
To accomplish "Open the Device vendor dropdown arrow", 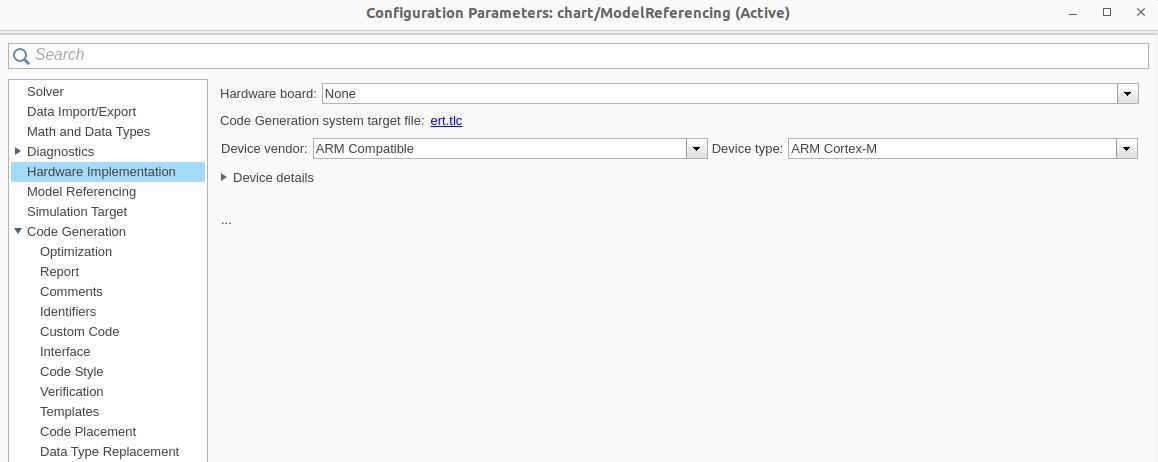I will pyautogui.click(x=696, y=148).
